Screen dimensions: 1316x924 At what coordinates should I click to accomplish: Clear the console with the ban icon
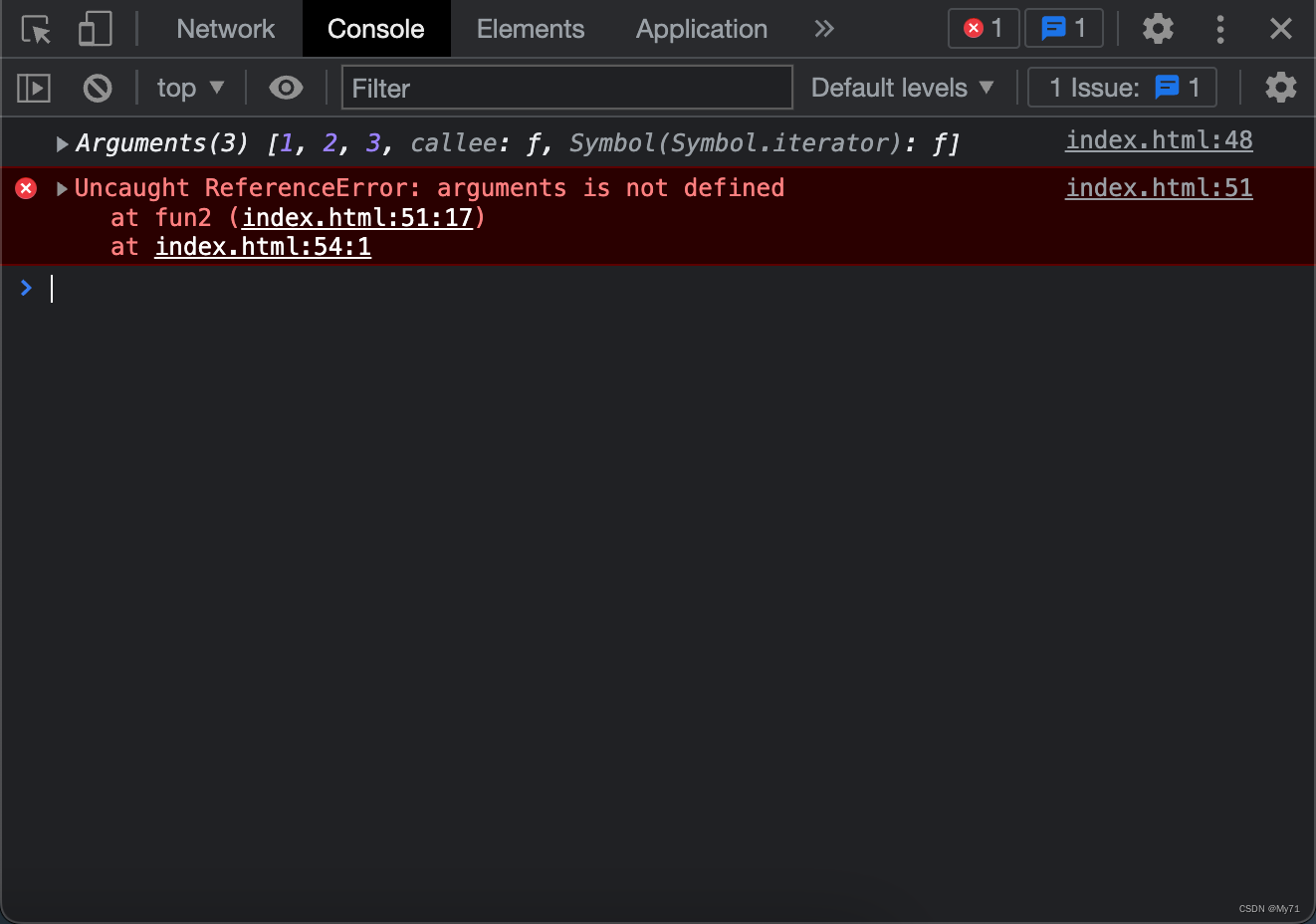98,89
